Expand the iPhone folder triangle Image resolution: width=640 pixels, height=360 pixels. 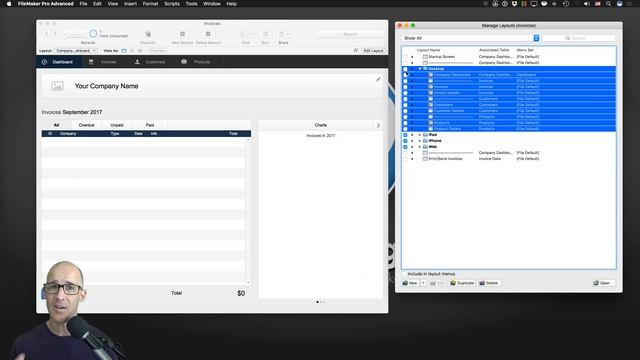420,141
